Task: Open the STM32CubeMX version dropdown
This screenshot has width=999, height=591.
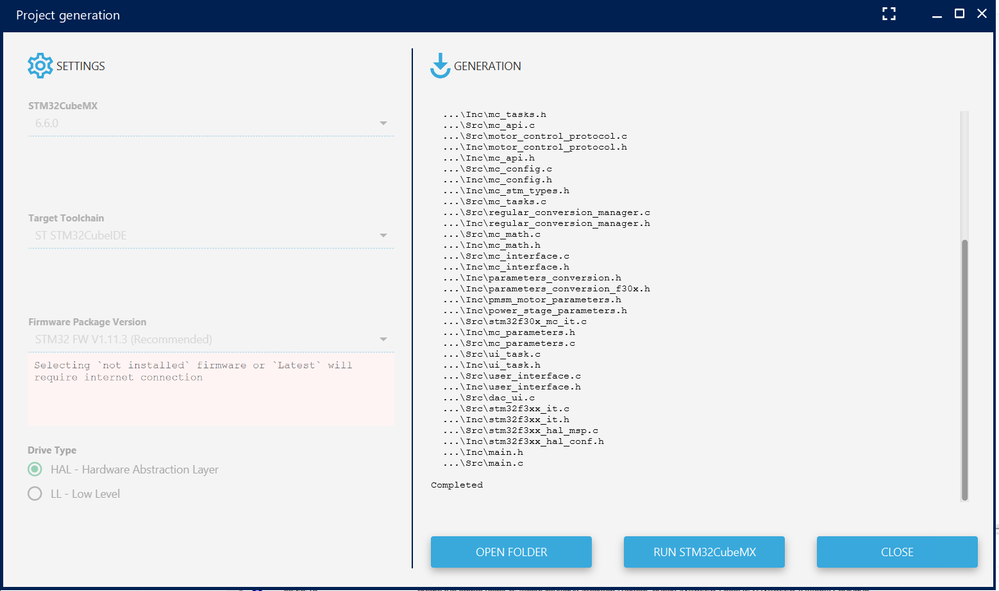Action: pyautogui.click(x=211, y=124)
